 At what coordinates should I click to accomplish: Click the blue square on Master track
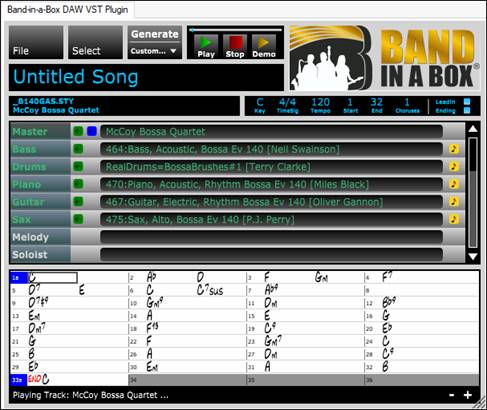[92, 131]
